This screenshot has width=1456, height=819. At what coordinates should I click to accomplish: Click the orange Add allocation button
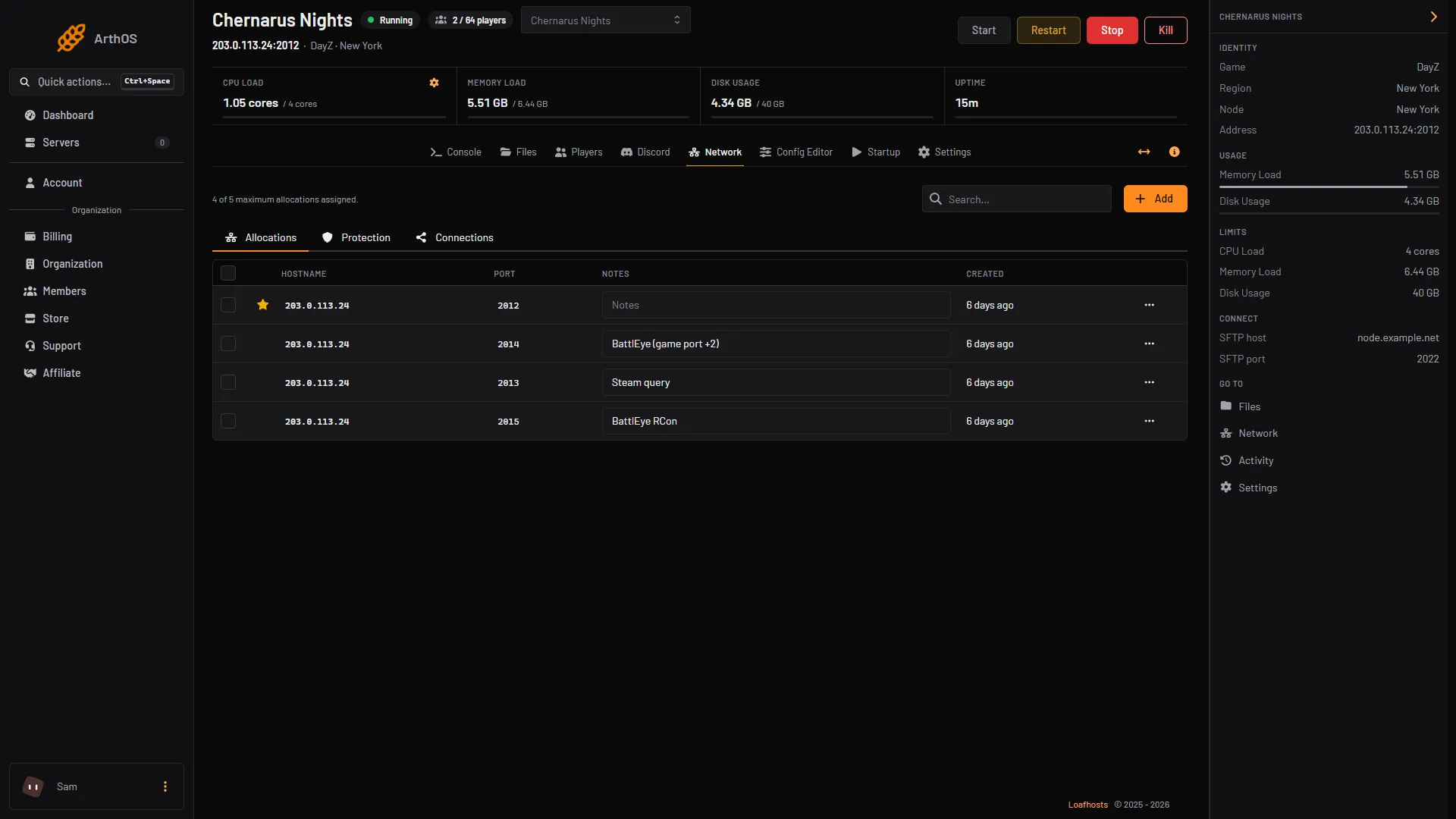coord(1155,199)
